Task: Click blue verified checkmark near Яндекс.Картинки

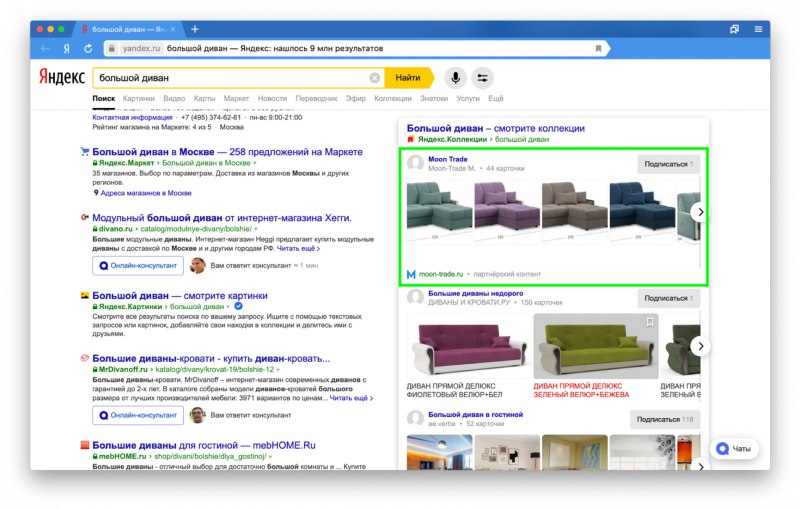Action: click(x=238, y=306)
